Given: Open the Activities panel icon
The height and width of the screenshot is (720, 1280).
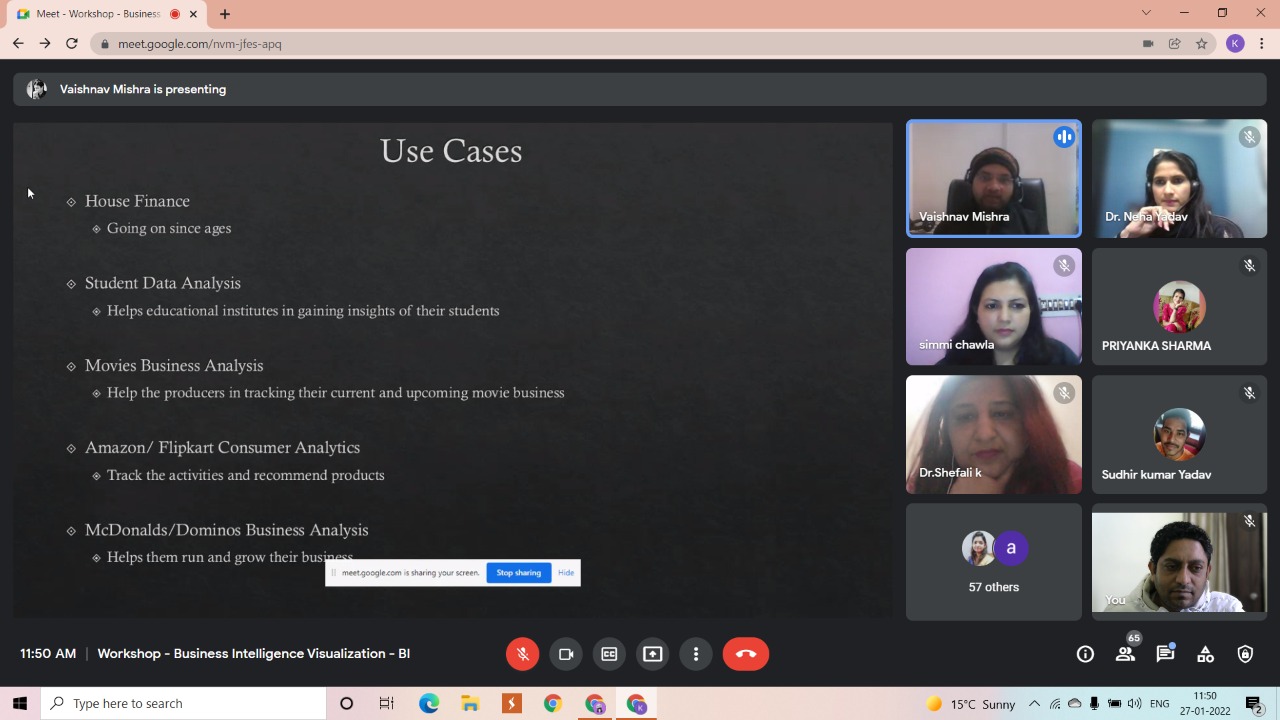Looking at the screenshot, I should click(1205, 654).
